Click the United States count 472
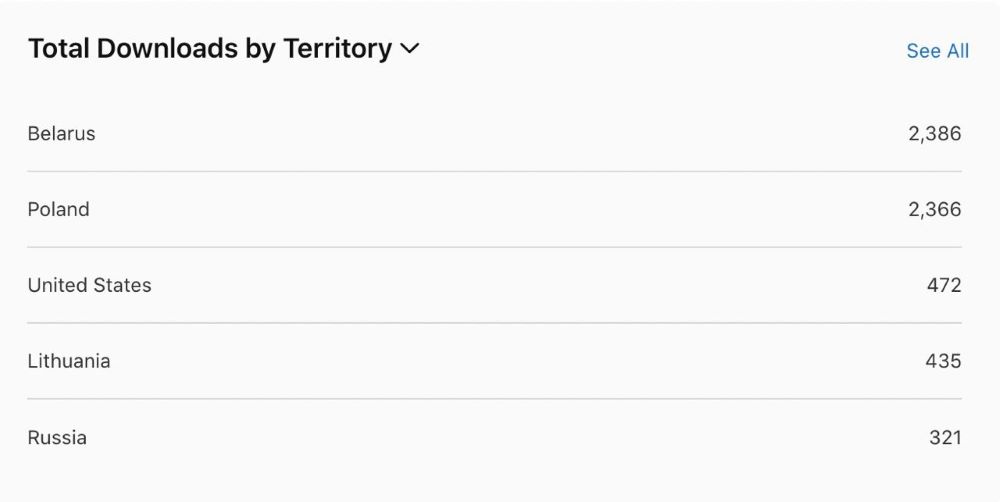The height and width of the screenshot is (502, 1000). click(x=943, y=285)
